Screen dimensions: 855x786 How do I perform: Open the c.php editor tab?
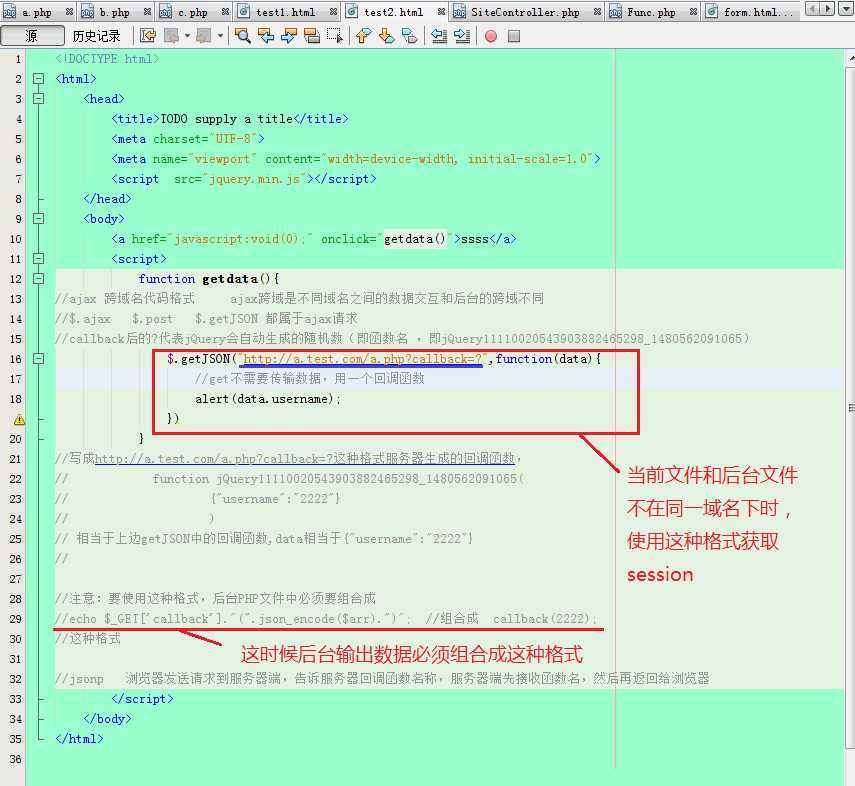(192, 12)
